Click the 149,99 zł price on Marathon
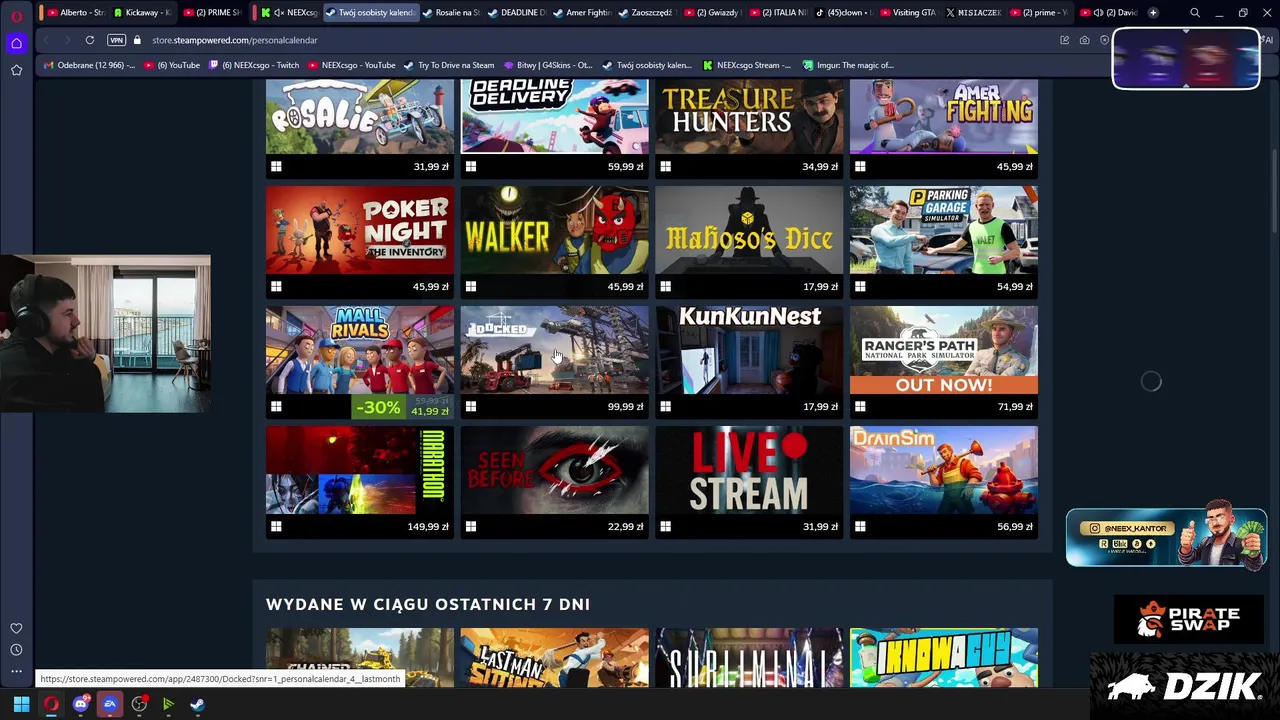Image resolution: width=1280 pixels, height=720 pixels. tap(428, 527)
